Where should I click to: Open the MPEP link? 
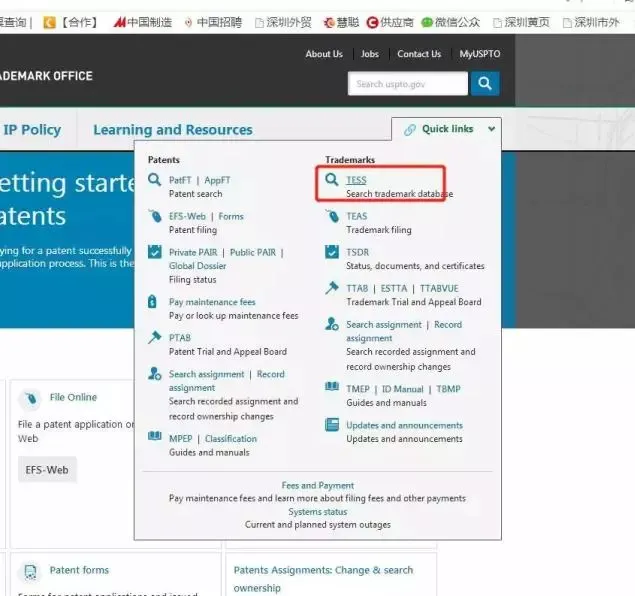tap(181, 439)
